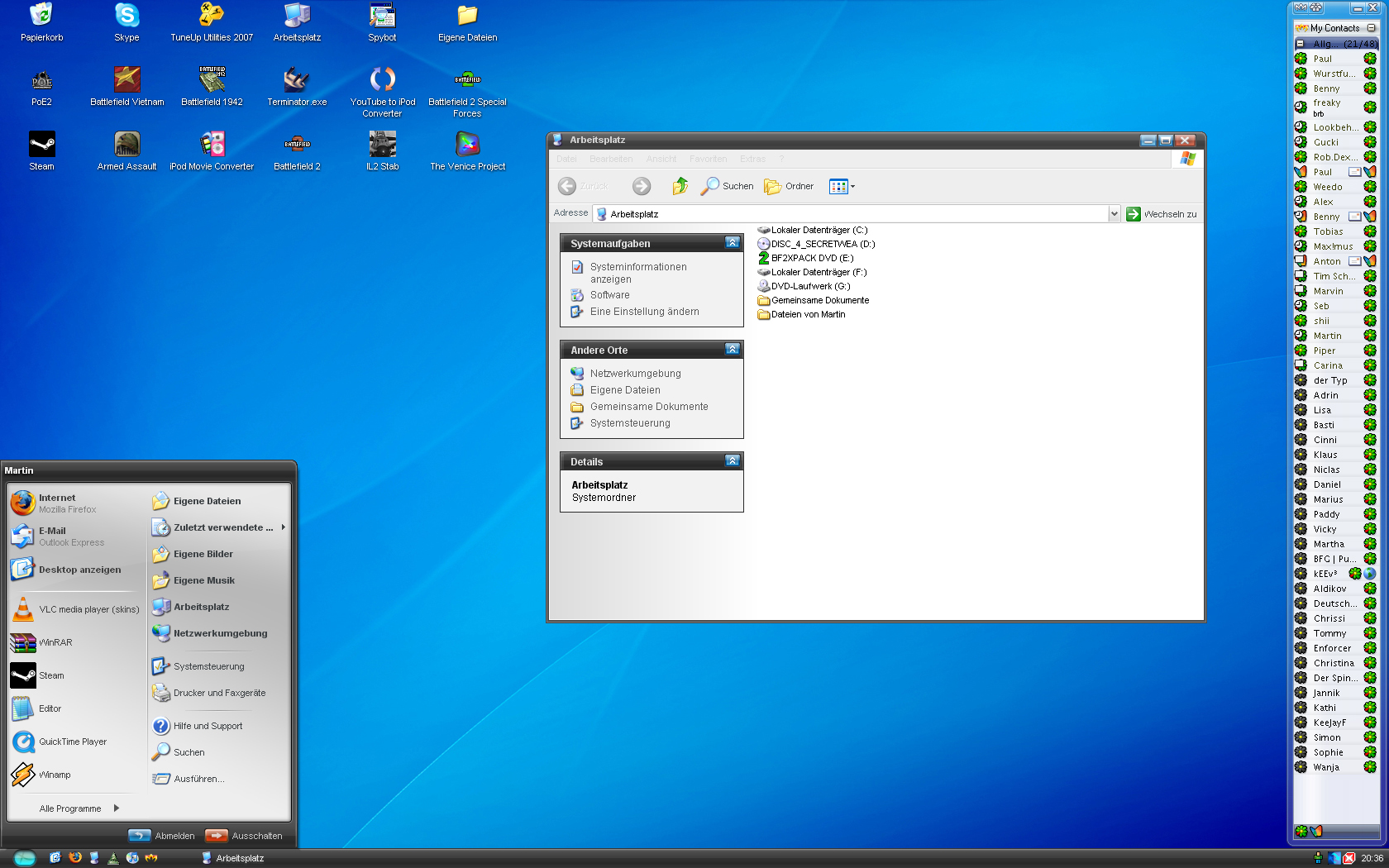Select Dateien von Martin folder
Image resolution: width=1389 pixels, height=868 pixels.
coord(802,314)
